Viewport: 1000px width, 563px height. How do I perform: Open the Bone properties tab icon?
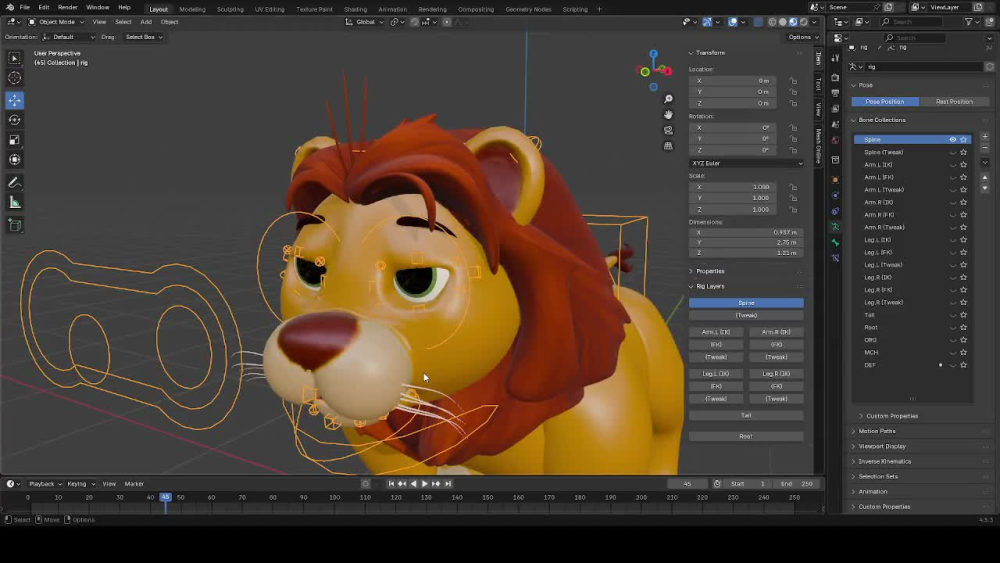[x=835, y=242]
